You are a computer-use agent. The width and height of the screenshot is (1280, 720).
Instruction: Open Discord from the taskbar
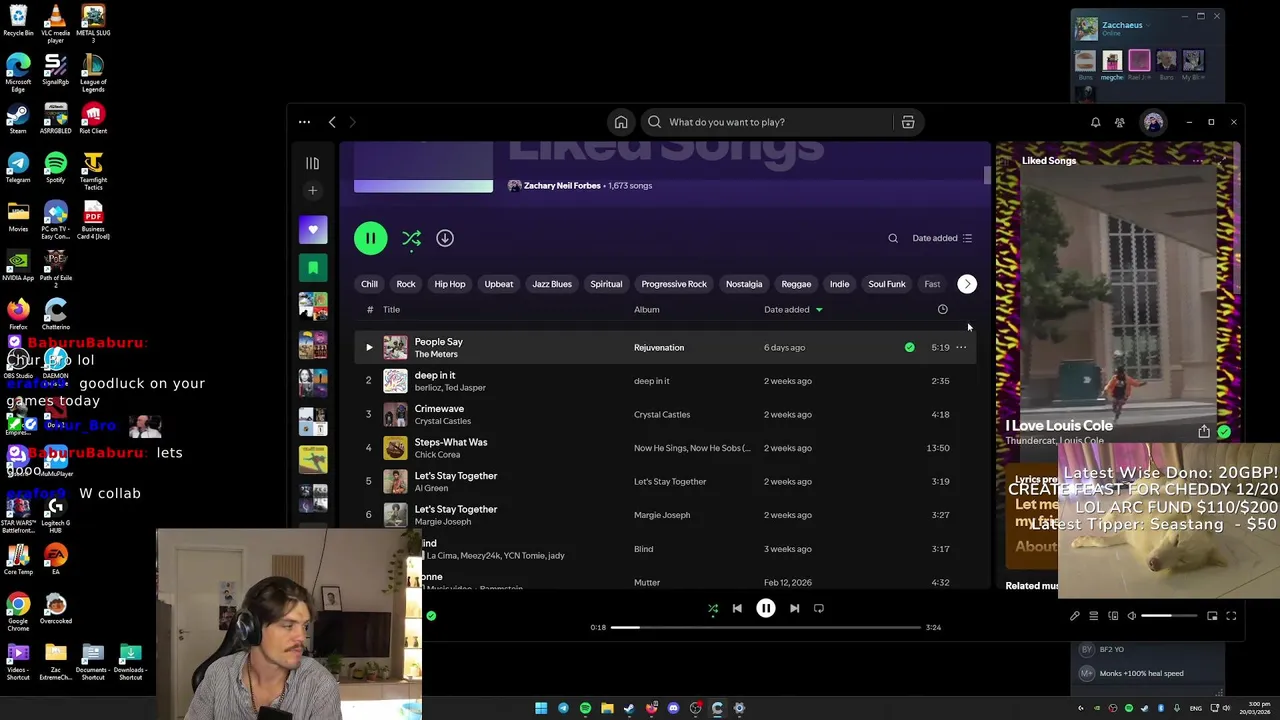(x=673, y=708)
